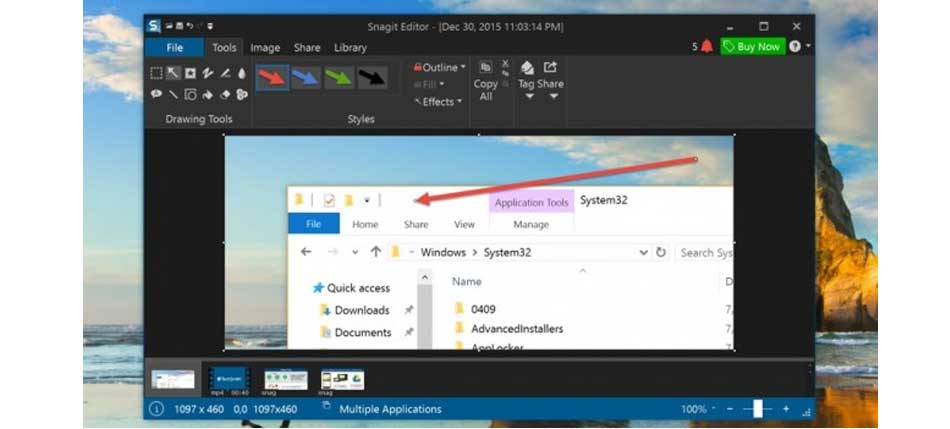This screenshot has width=950, height=429.
Task: Select the Selection marquee tool
Action: [156, 73]
